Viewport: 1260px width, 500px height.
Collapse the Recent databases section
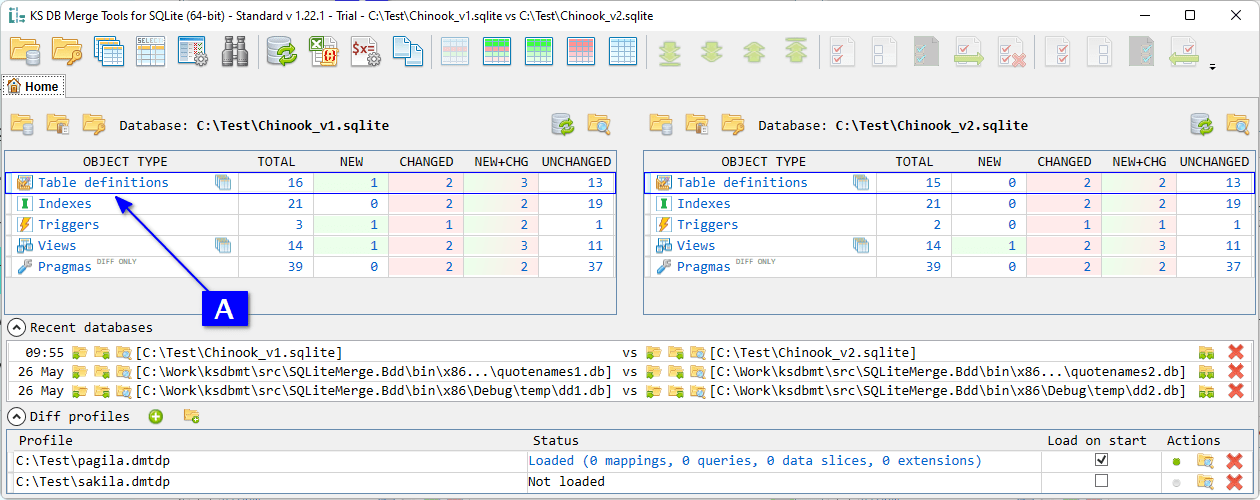[x=17, y=327]
